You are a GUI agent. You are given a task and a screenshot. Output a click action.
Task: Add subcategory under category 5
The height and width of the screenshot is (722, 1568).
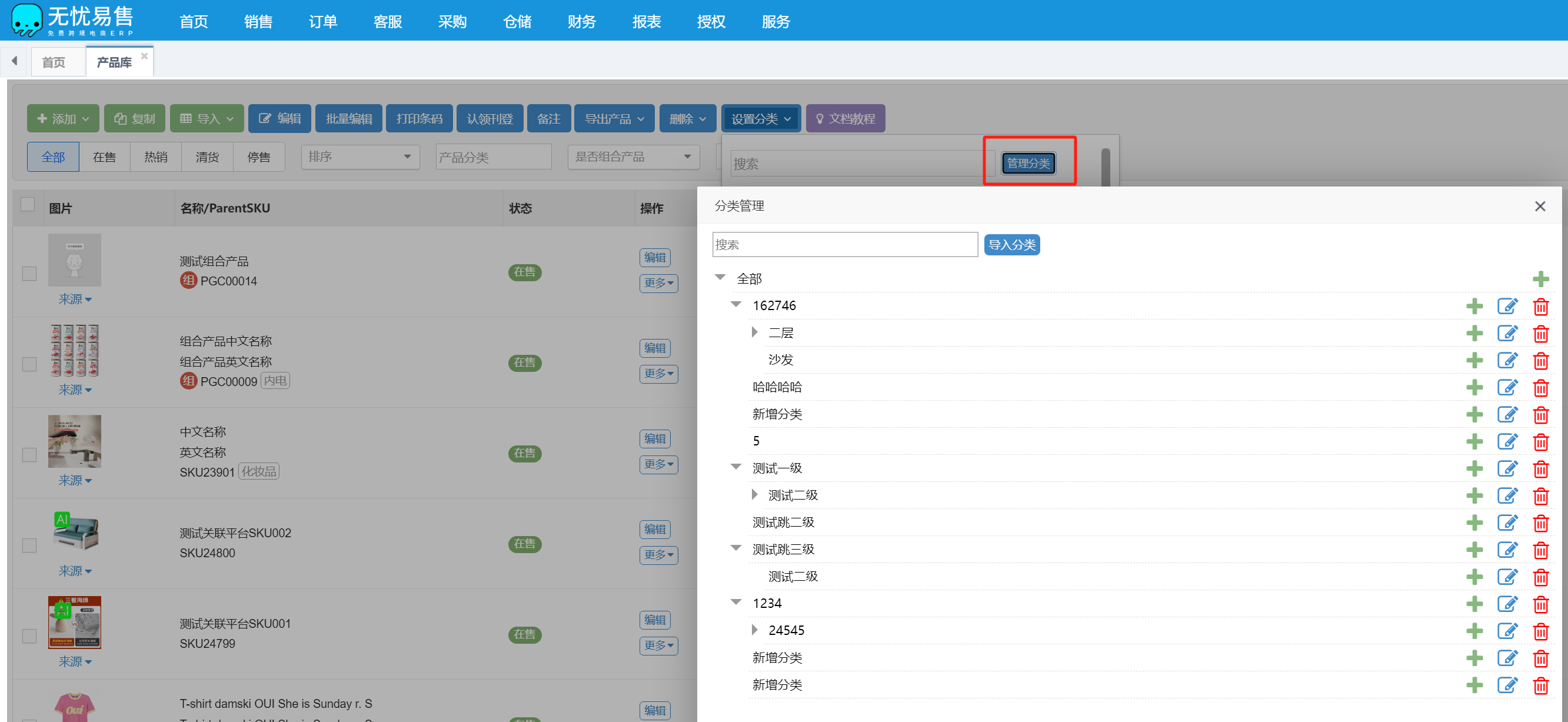pyautogui.click(x=1474, y=442)
